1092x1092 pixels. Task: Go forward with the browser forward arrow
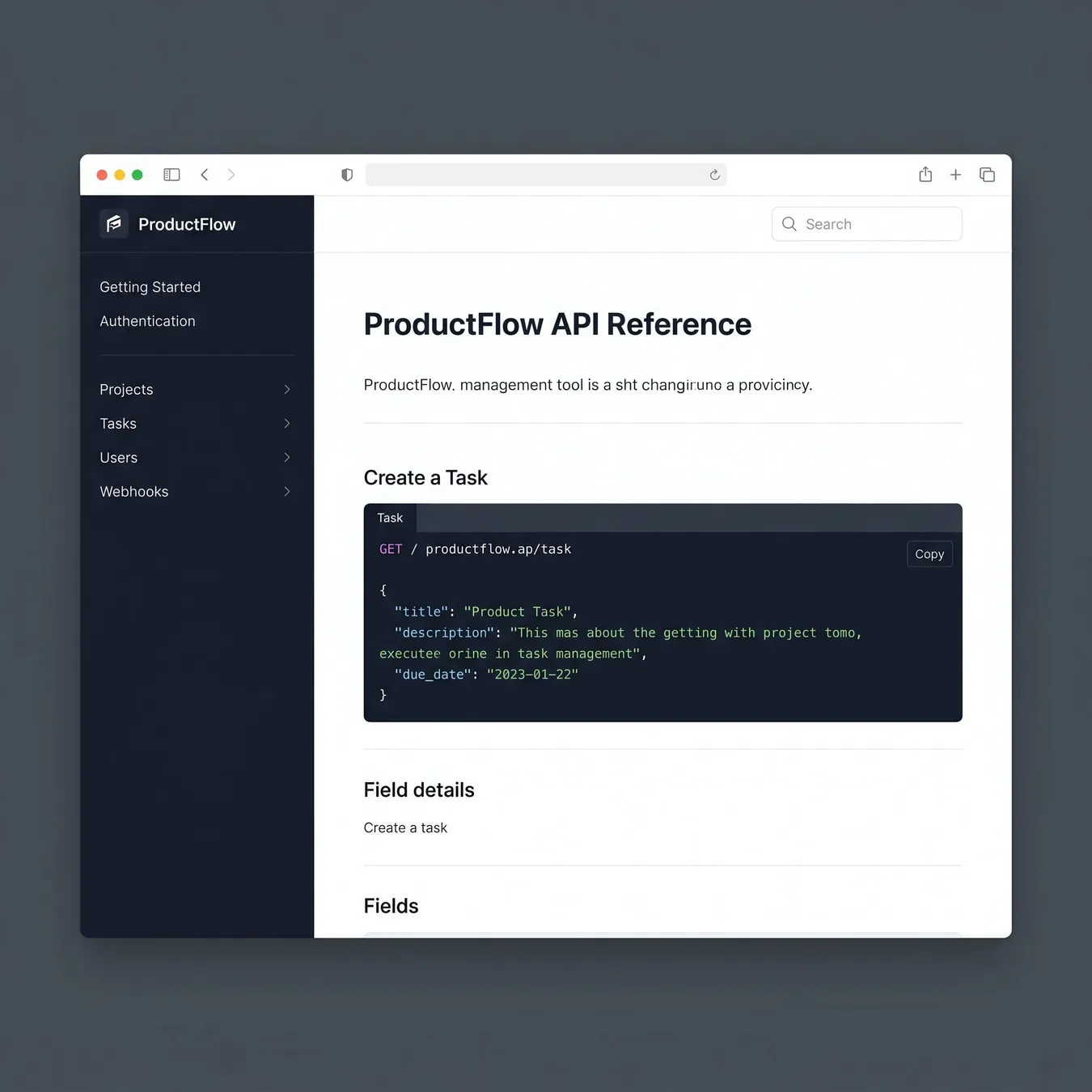pos(231,175)
